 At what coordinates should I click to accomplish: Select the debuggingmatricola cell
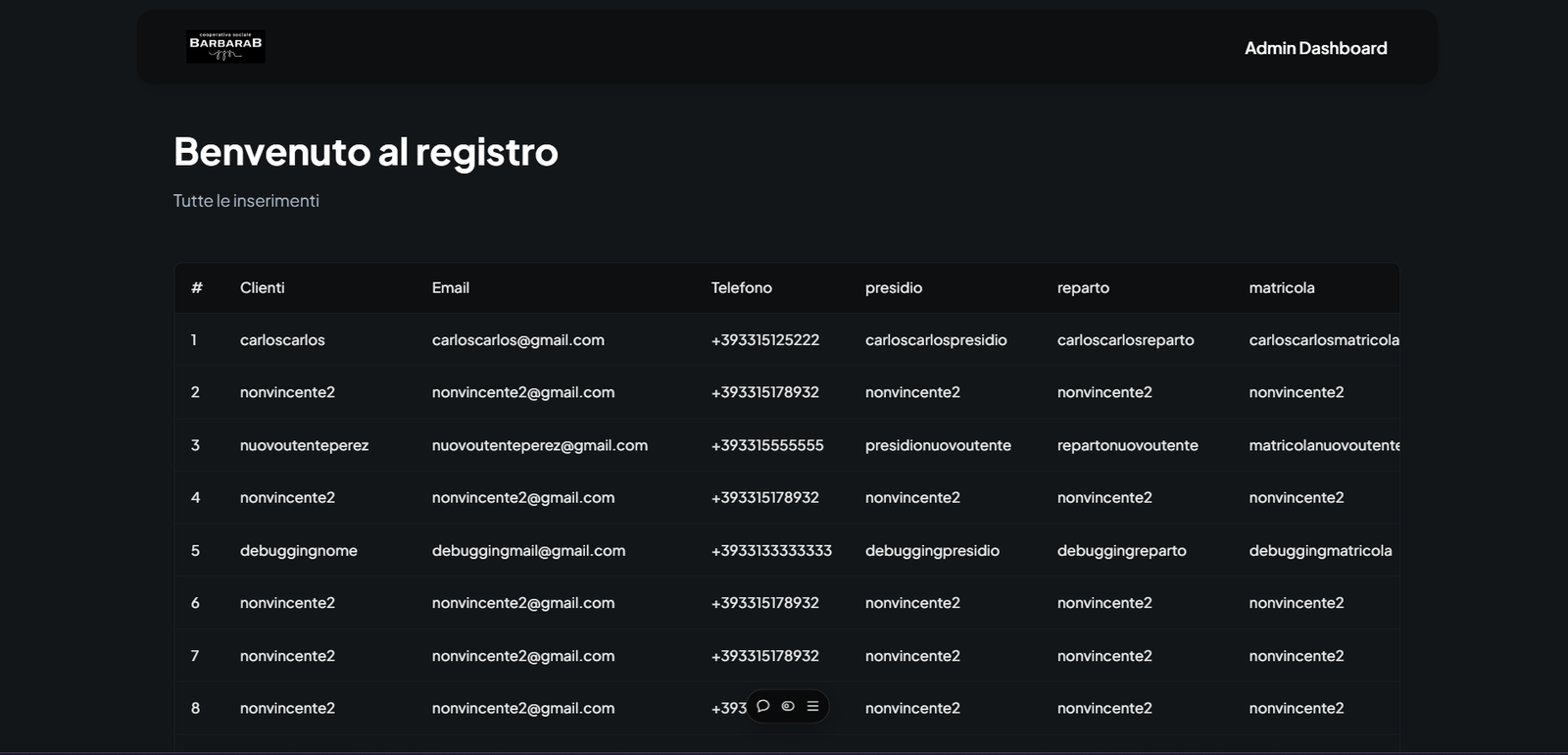(x=1320, y=551)
